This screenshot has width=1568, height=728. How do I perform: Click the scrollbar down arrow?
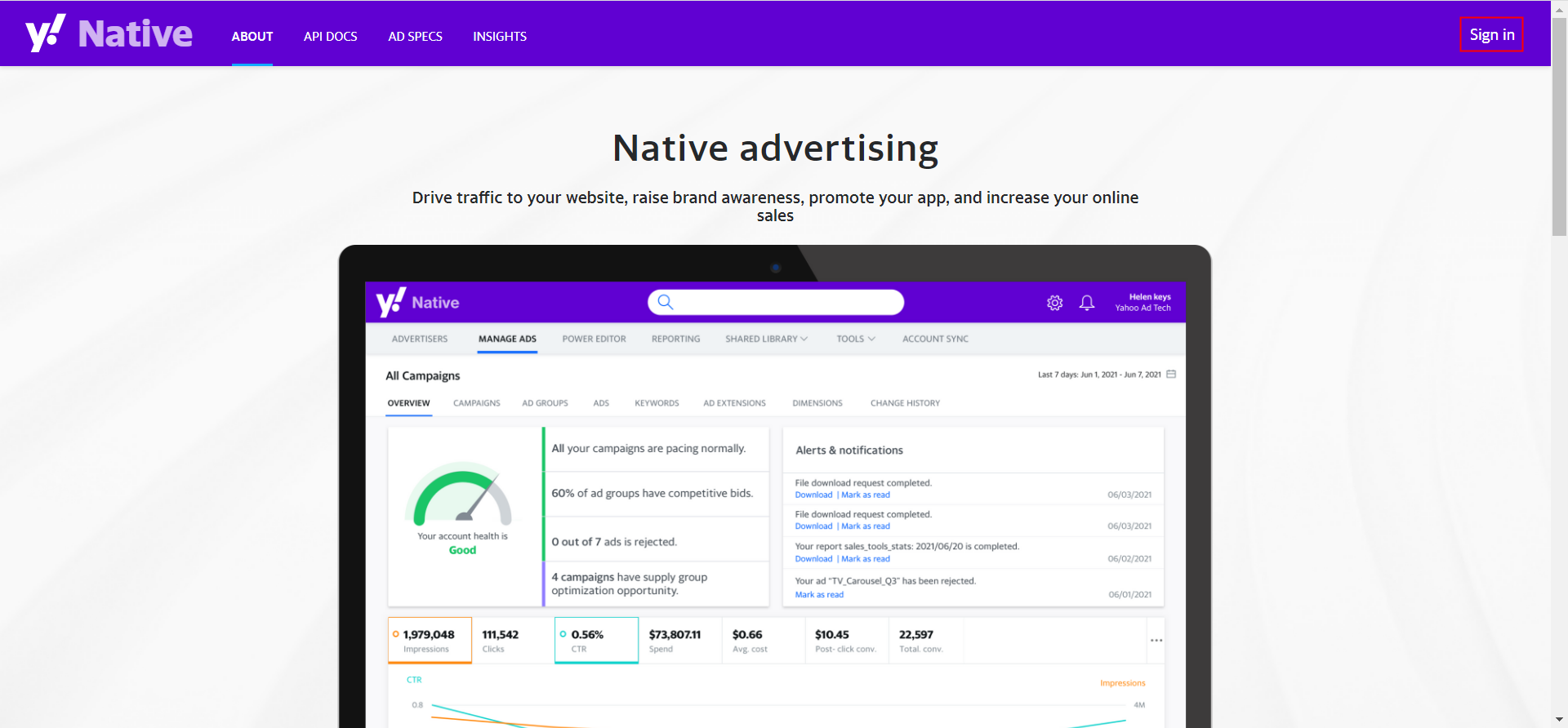[1559, 720]
